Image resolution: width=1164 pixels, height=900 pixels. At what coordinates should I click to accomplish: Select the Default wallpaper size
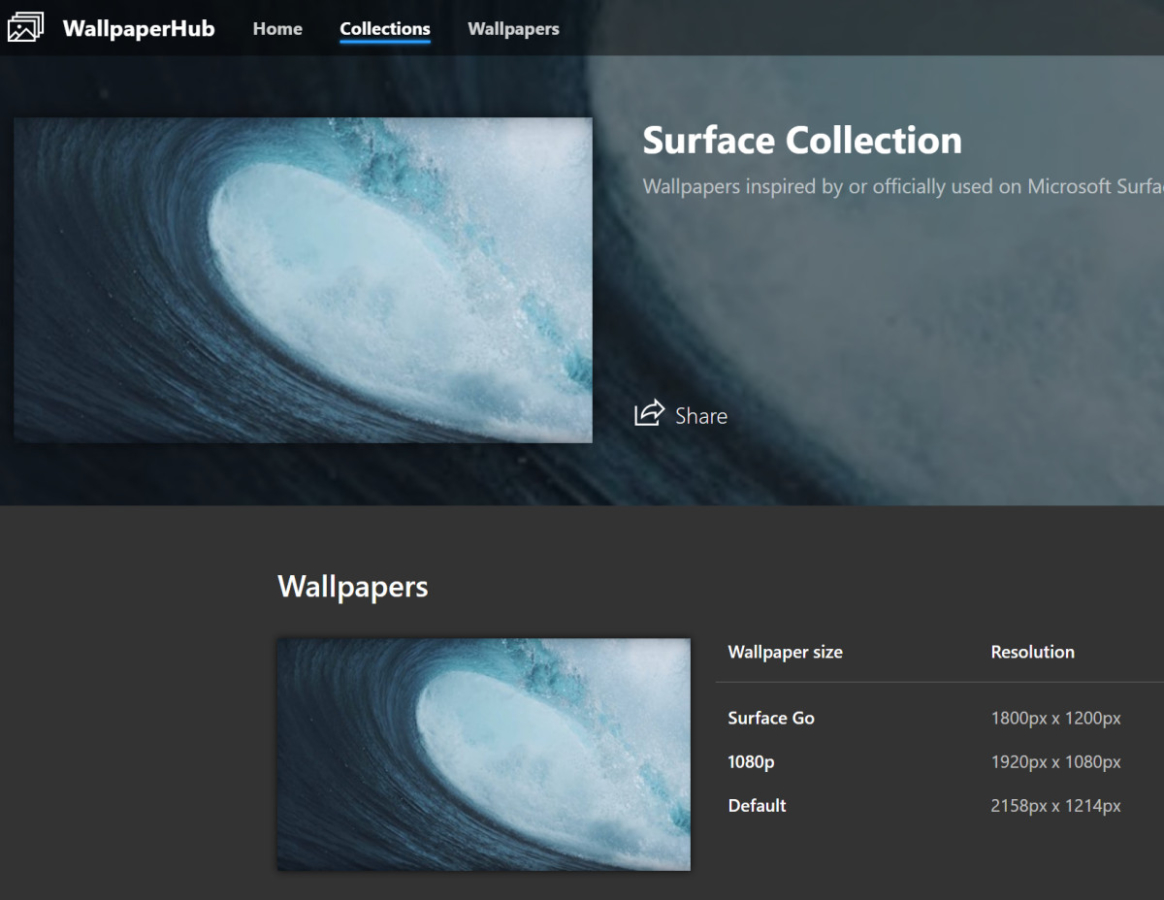point(757,806)
